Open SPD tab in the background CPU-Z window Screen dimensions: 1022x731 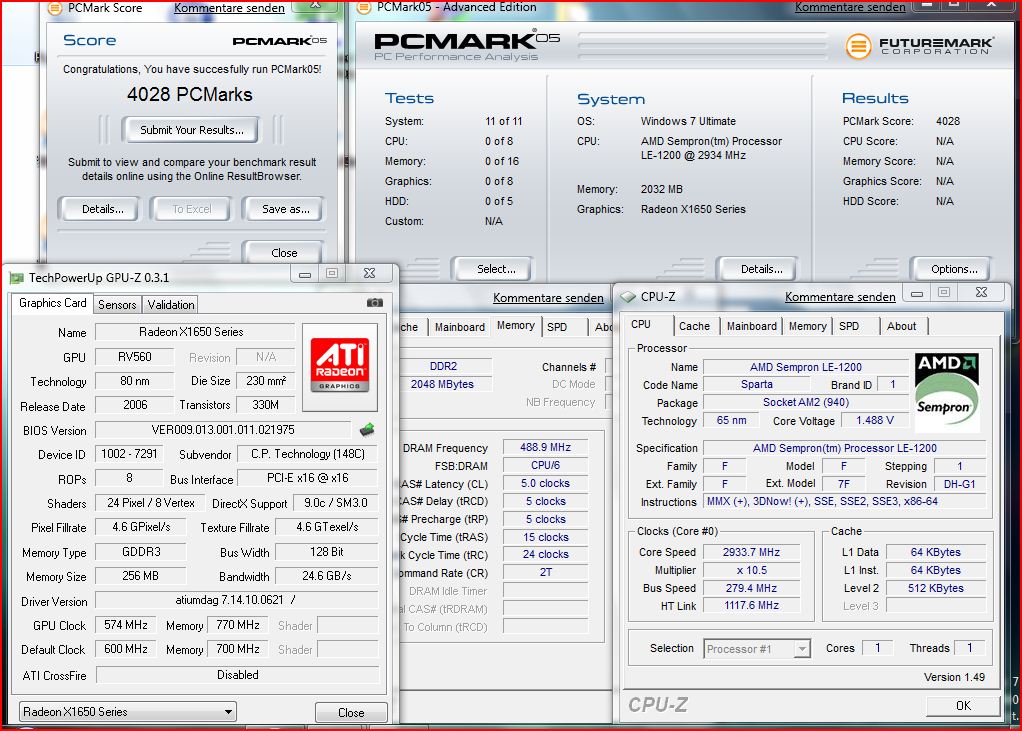(557, 327)
